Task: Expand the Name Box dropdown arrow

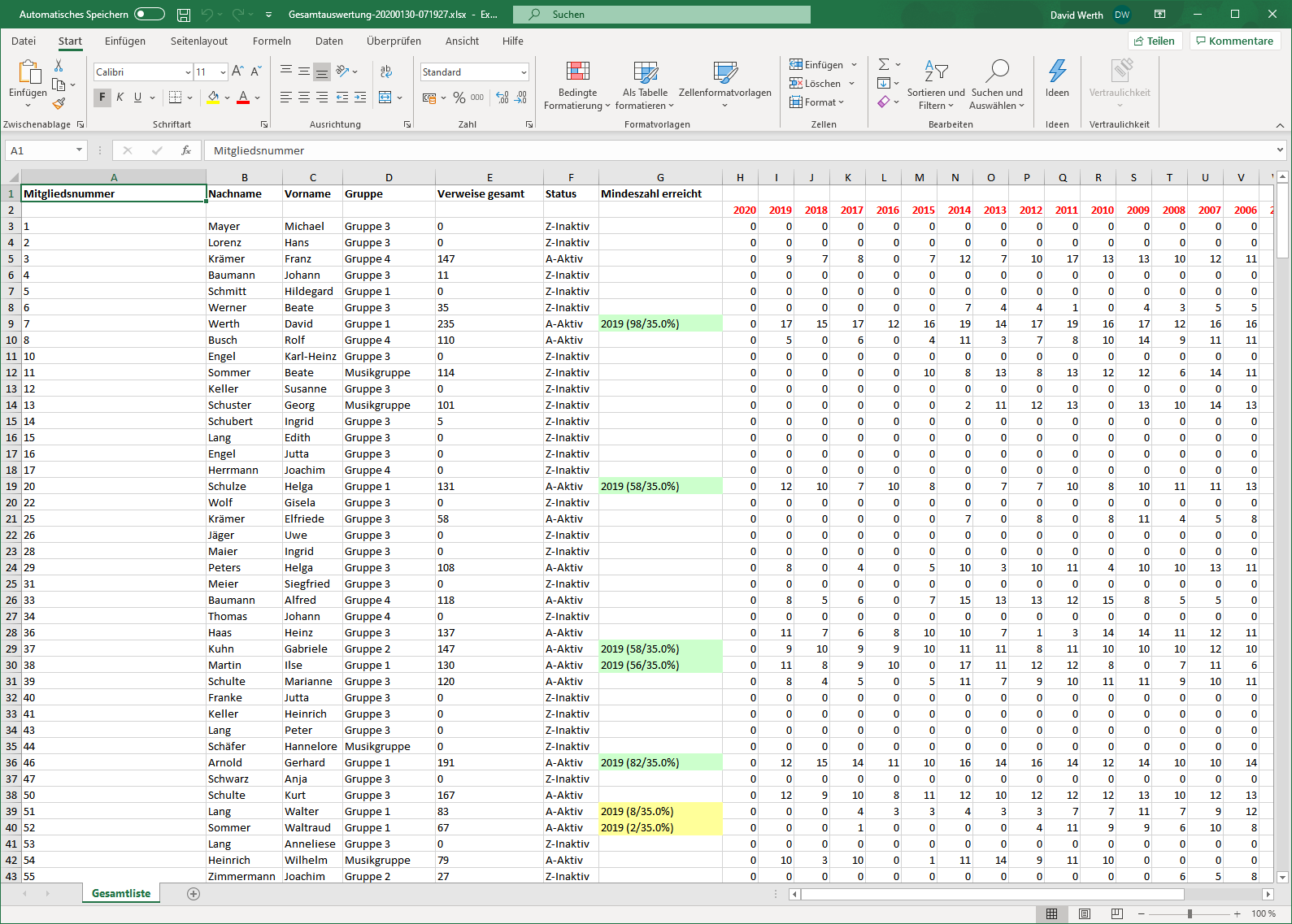Action: click(79, 150)
